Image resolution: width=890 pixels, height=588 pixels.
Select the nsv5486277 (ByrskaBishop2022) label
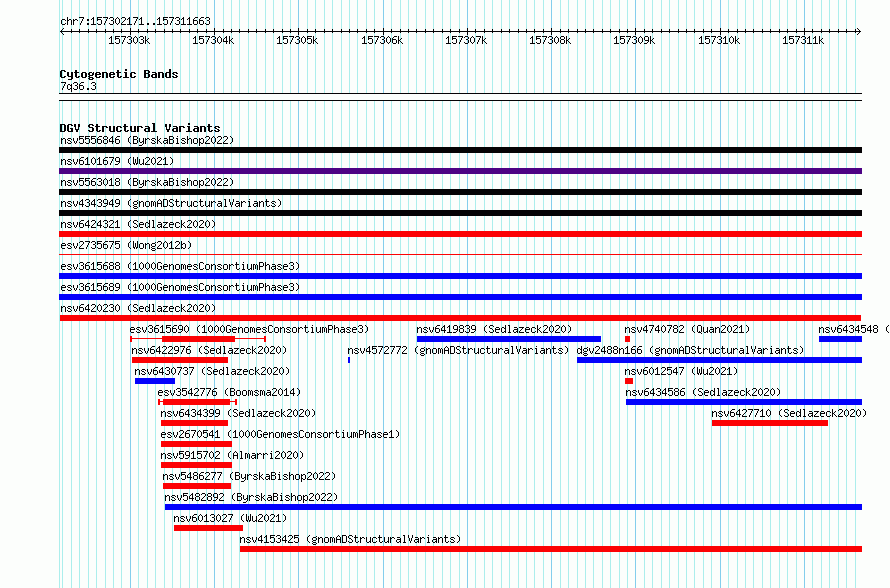[249, 476]
